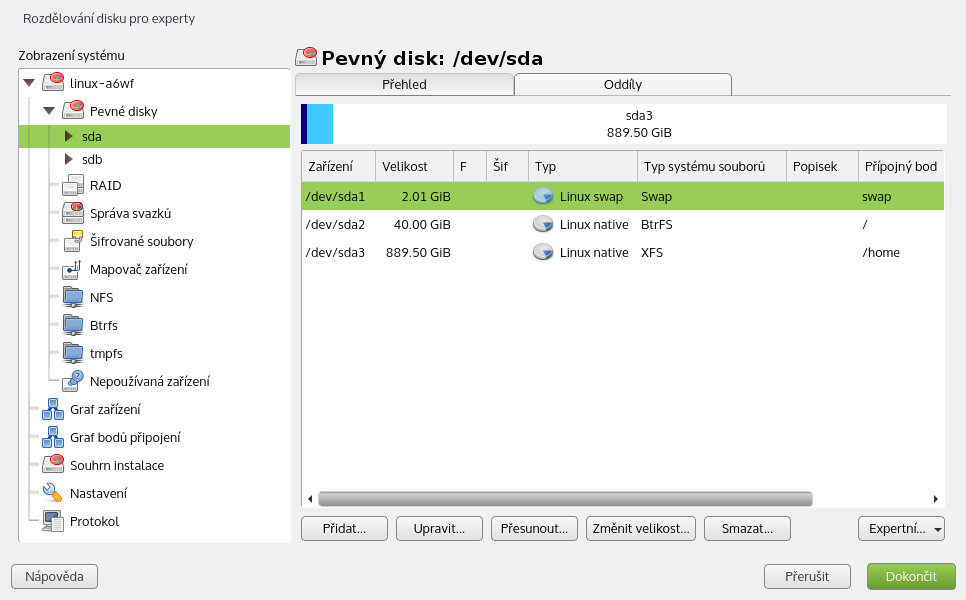Click the Smazat button

click(x=747, y=529)
